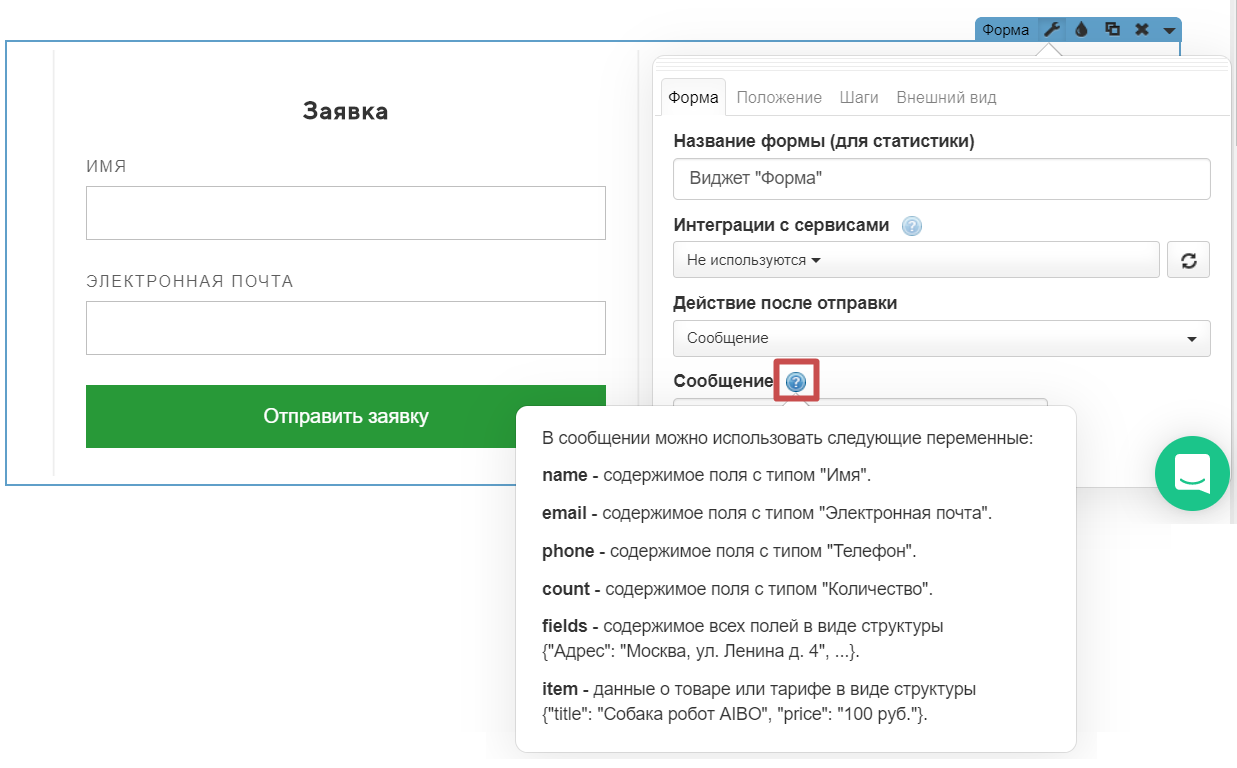Switch to the Положение tab
The height and width of the screenshot is (768, 1237).
tap(779, 97)
